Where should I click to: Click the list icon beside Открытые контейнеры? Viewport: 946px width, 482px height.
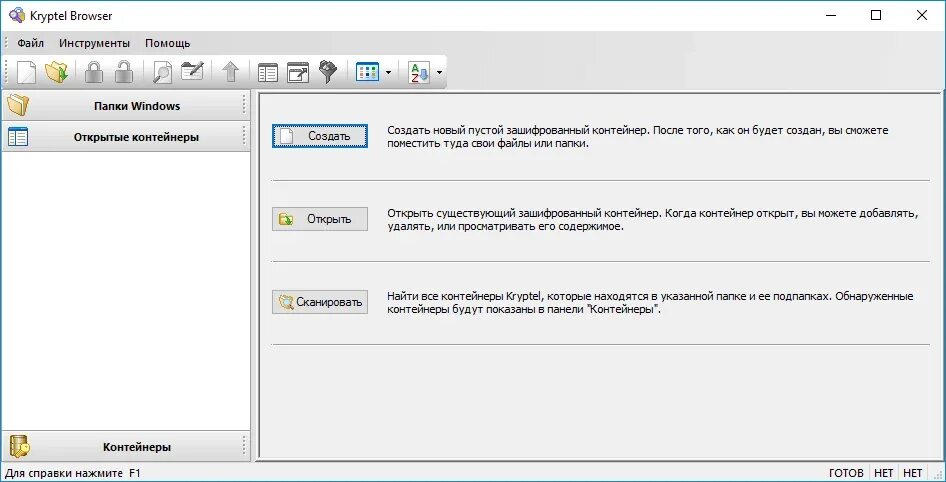18,137
